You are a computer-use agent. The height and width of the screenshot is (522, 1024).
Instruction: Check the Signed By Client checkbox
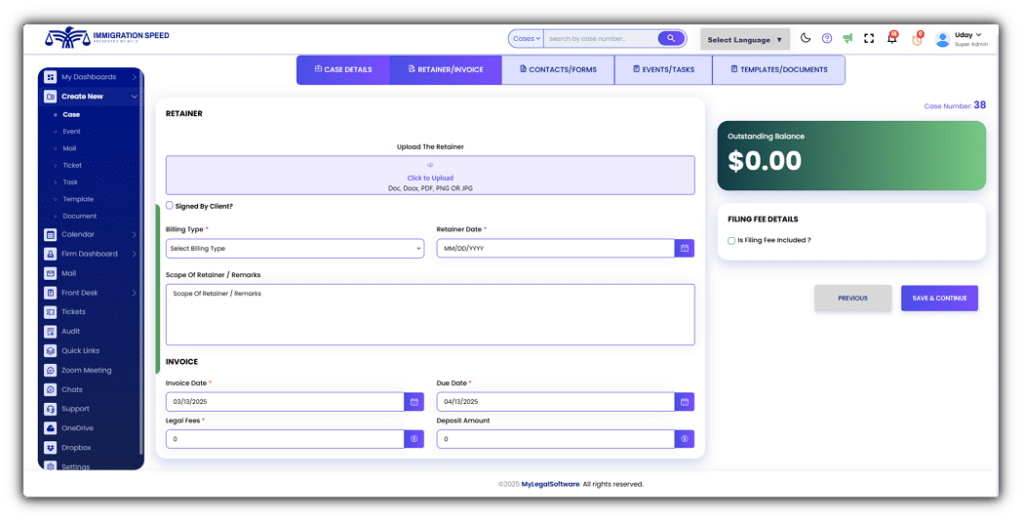click(x=170, y=205)
